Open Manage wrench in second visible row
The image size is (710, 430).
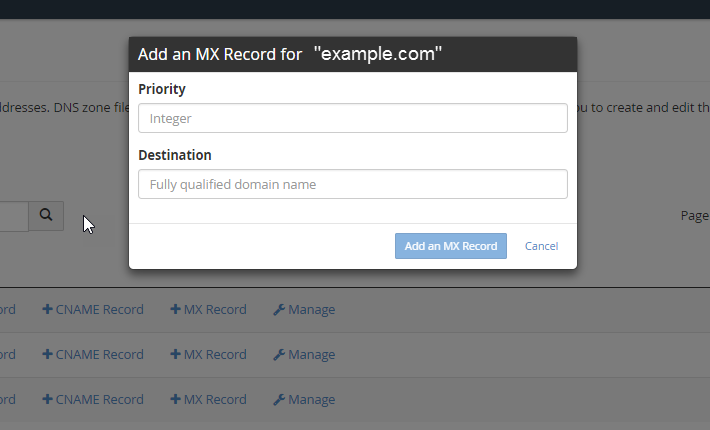304,355
